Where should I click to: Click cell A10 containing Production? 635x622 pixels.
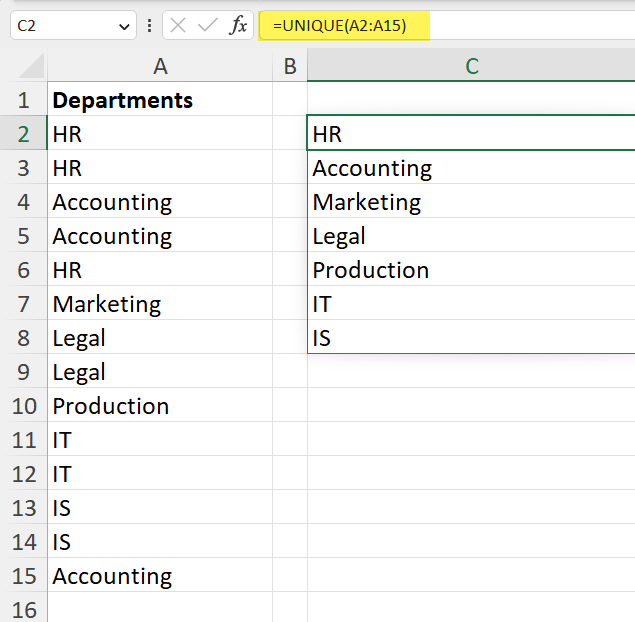pos(160,406)
